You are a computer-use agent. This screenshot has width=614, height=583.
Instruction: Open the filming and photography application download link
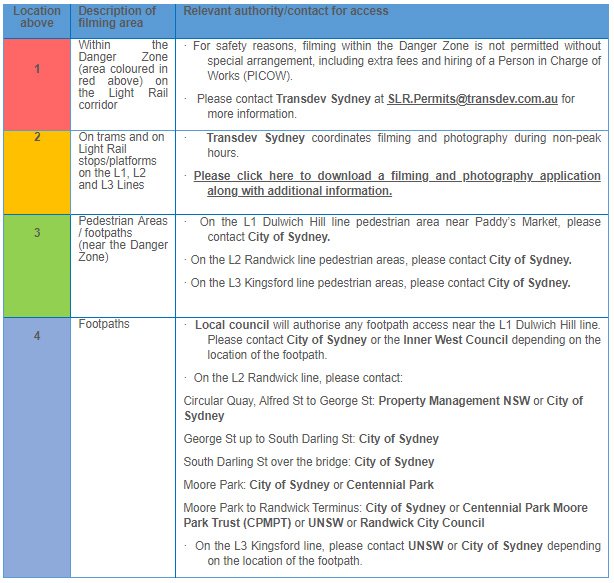coord(397,183)
